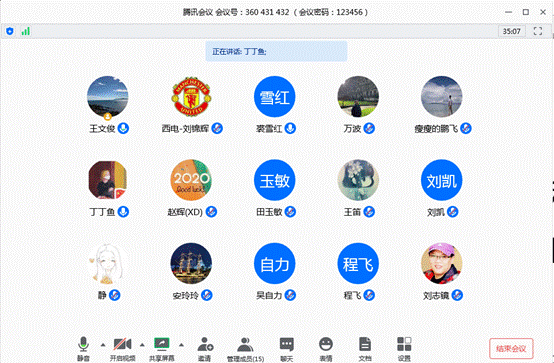The width and height of the screenshot is (554, 363).
Task: Click the green network signal indicator
Action: click(25, 31)
